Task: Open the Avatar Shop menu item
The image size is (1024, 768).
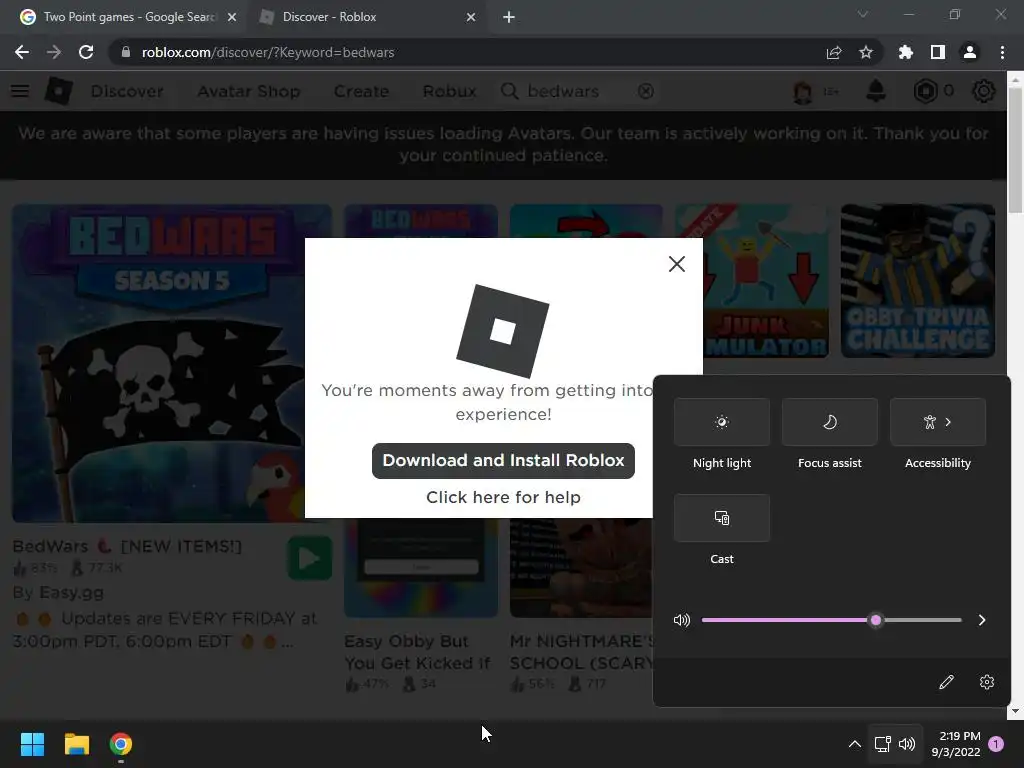Action: 248,91
